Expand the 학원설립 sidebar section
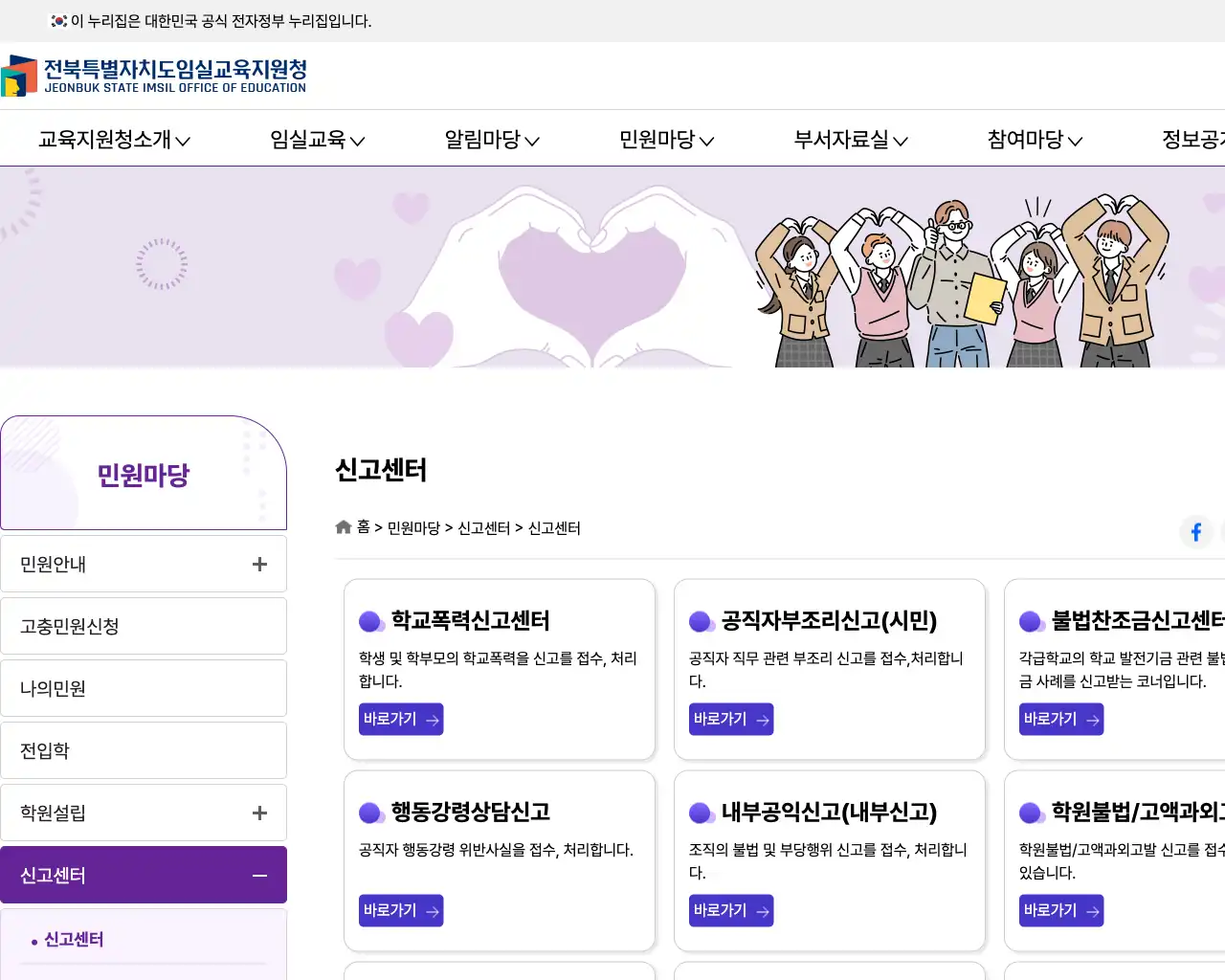The height and width of the screenshot is (980, 1225). (x=259, y=813)
